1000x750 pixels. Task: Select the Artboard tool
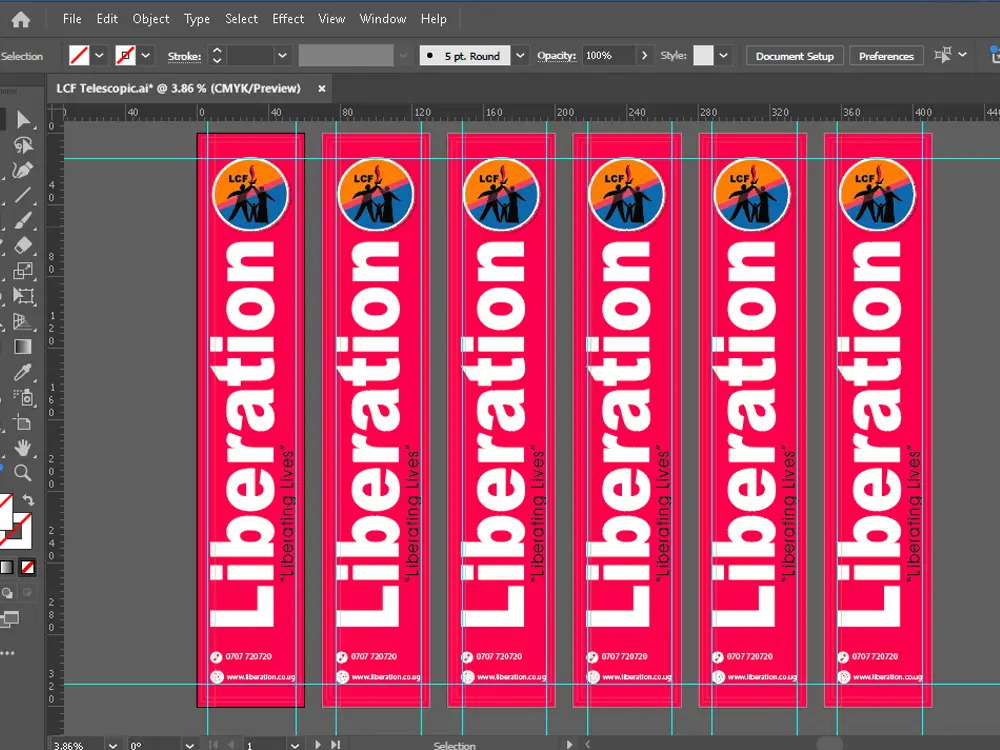coord(23,422)
